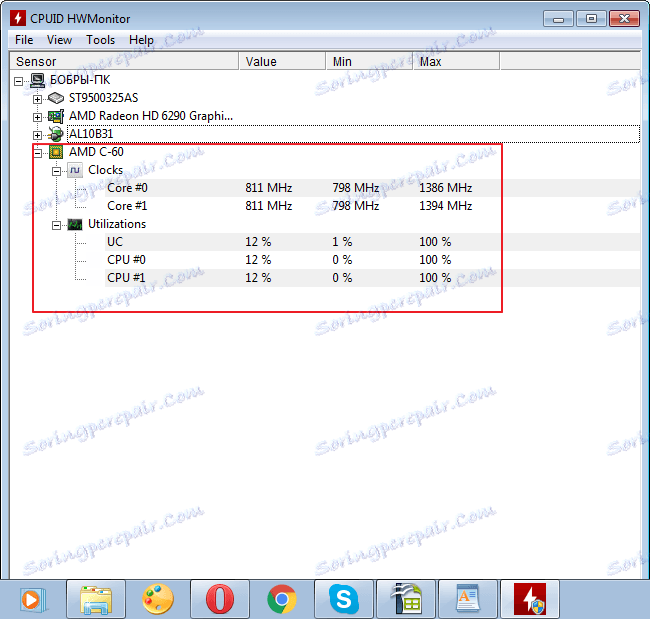Select the CPU #1 row
650x619 pixels.
pos(373,278)
